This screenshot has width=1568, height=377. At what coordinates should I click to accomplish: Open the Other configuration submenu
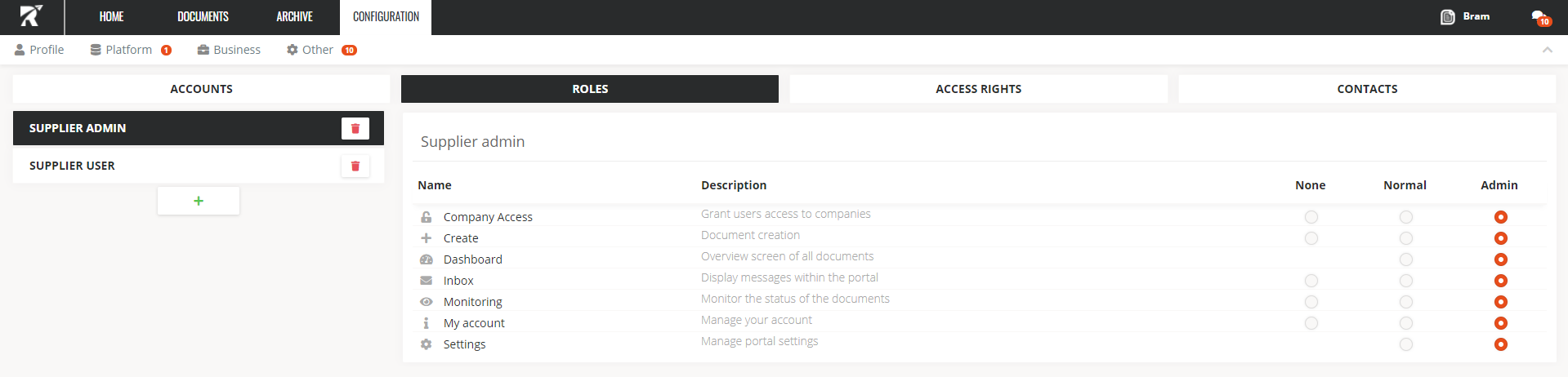point(317,50)
